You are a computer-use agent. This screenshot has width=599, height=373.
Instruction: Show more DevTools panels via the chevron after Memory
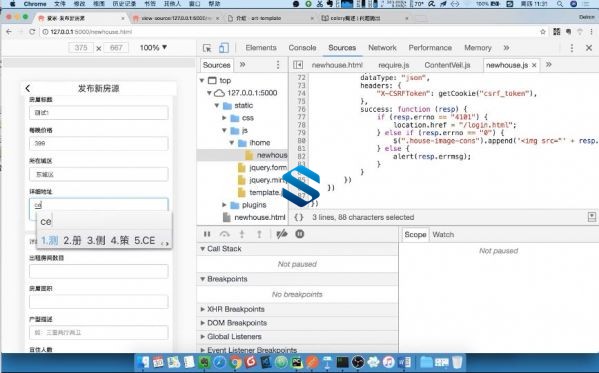coord(506,48)
